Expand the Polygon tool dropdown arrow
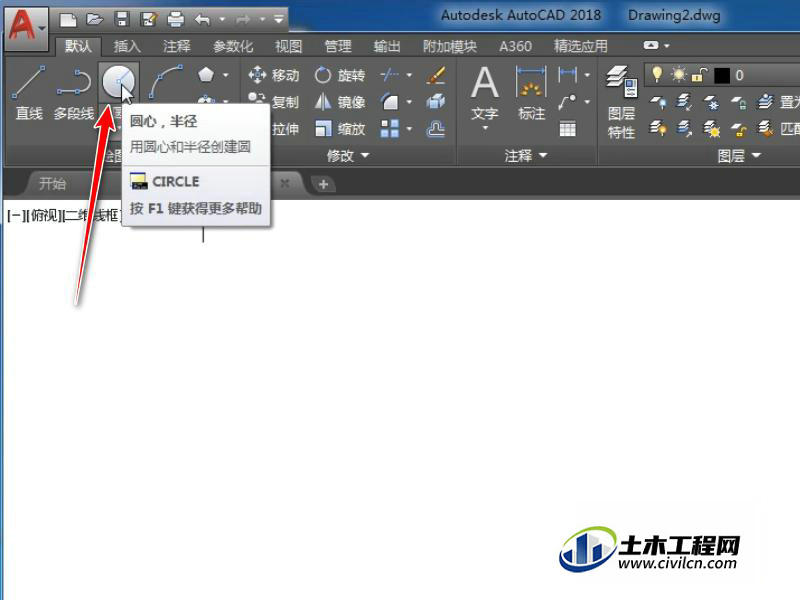Screen dimensions: 800x600 (x=226, y=75)
